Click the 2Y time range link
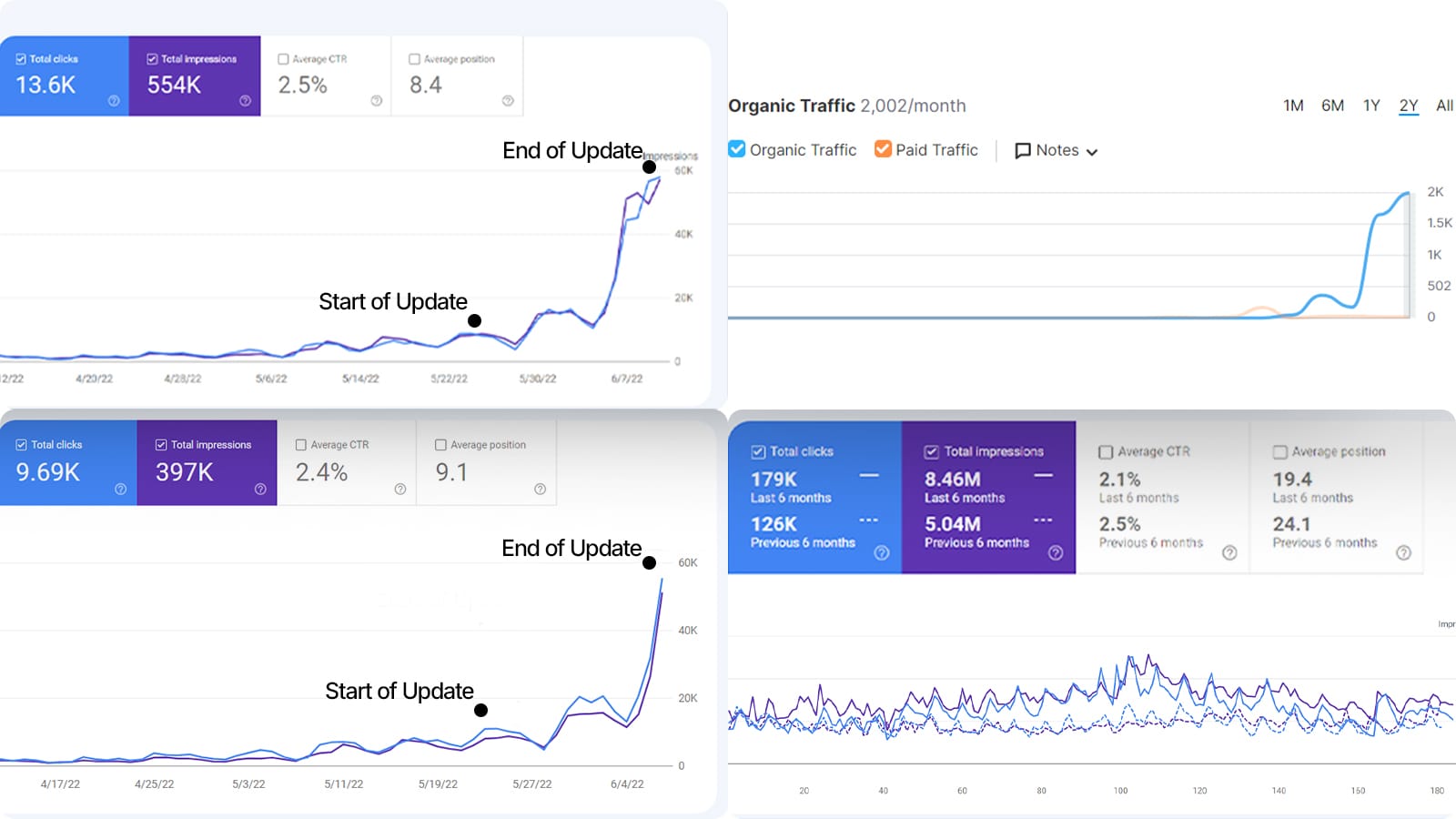Screen dimensions: 1456x819 1409,106
